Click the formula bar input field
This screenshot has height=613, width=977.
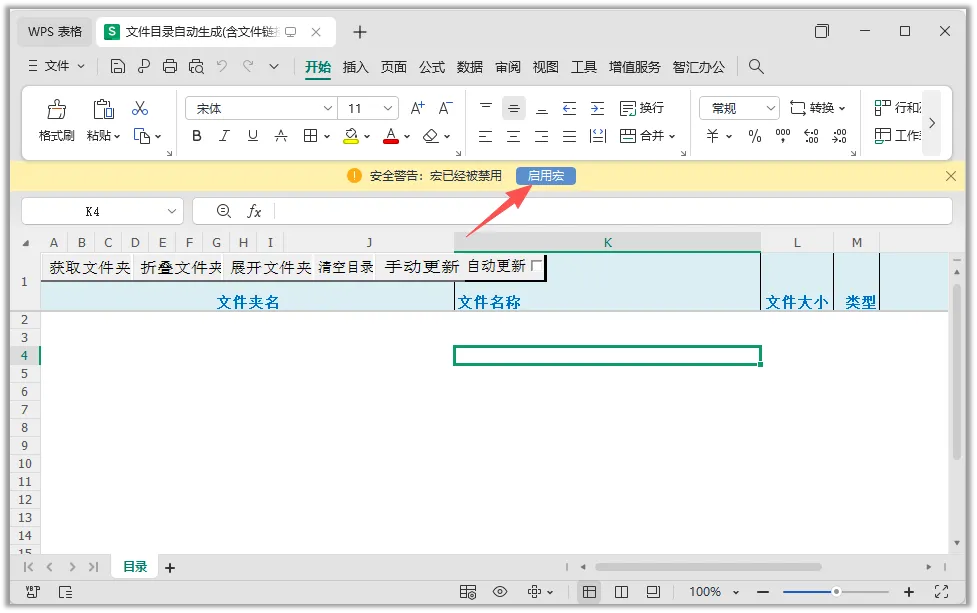tap(612, 211)
